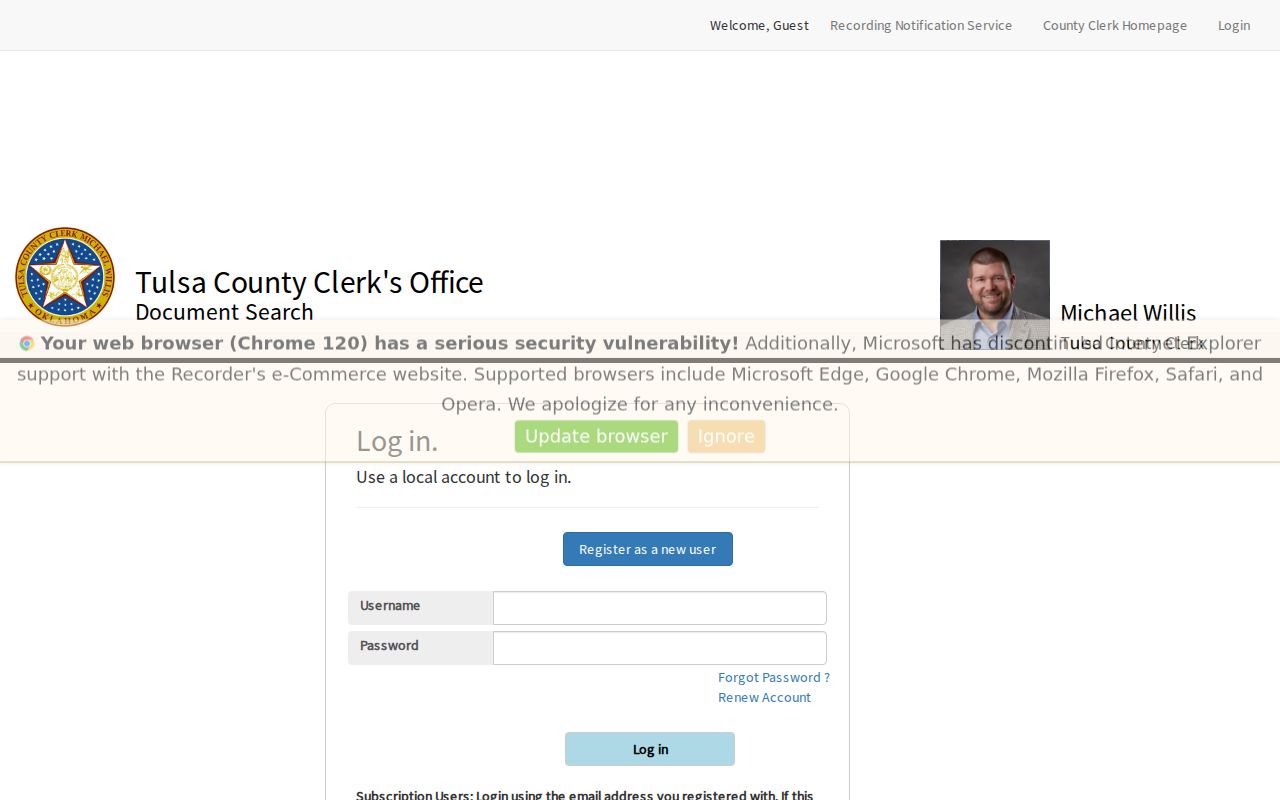Open the Forgot Password link
1280x800 pixels.
[774, 677]
